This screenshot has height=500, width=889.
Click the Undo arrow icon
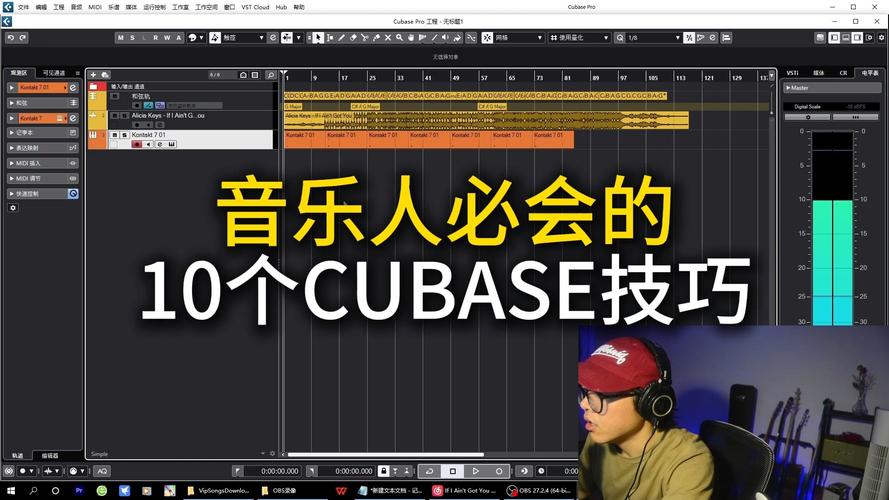pos(11,37)
